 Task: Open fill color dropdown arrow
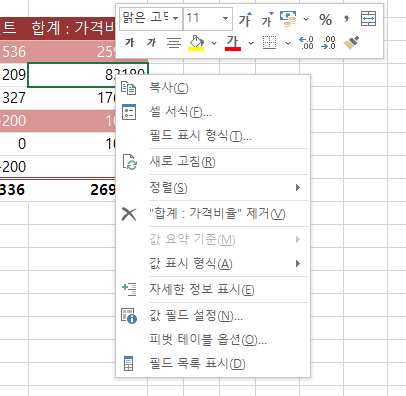tap(214, 43)
